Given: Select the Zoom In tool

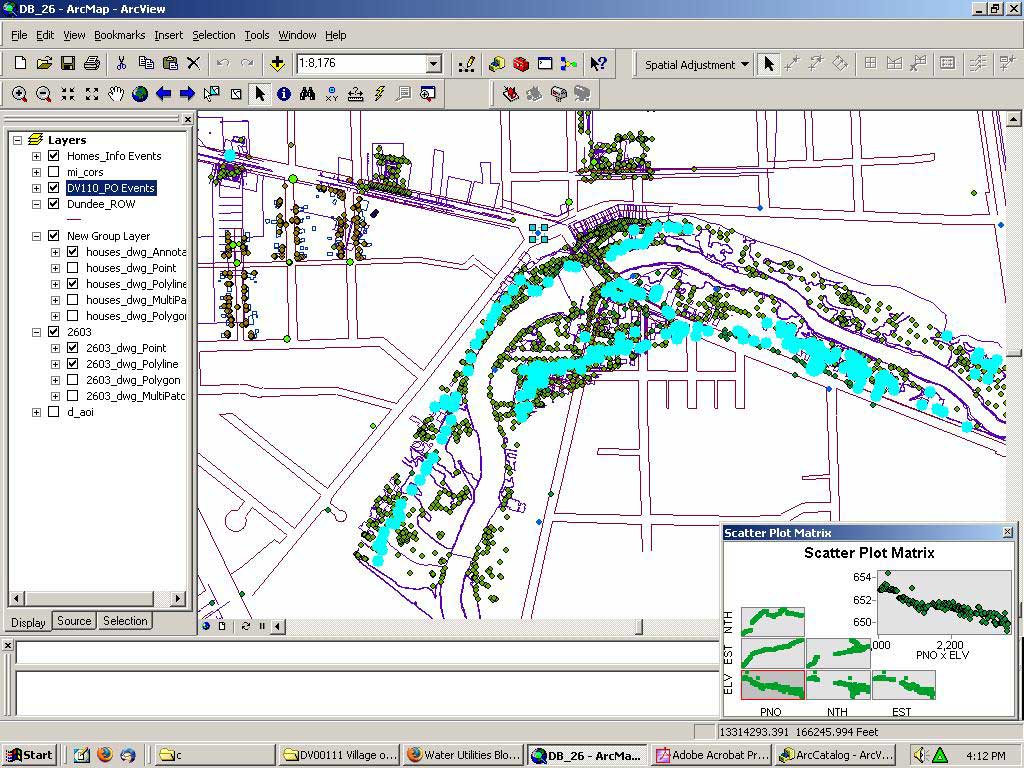Looking at the screenshot, I should [x=19, y=94].
